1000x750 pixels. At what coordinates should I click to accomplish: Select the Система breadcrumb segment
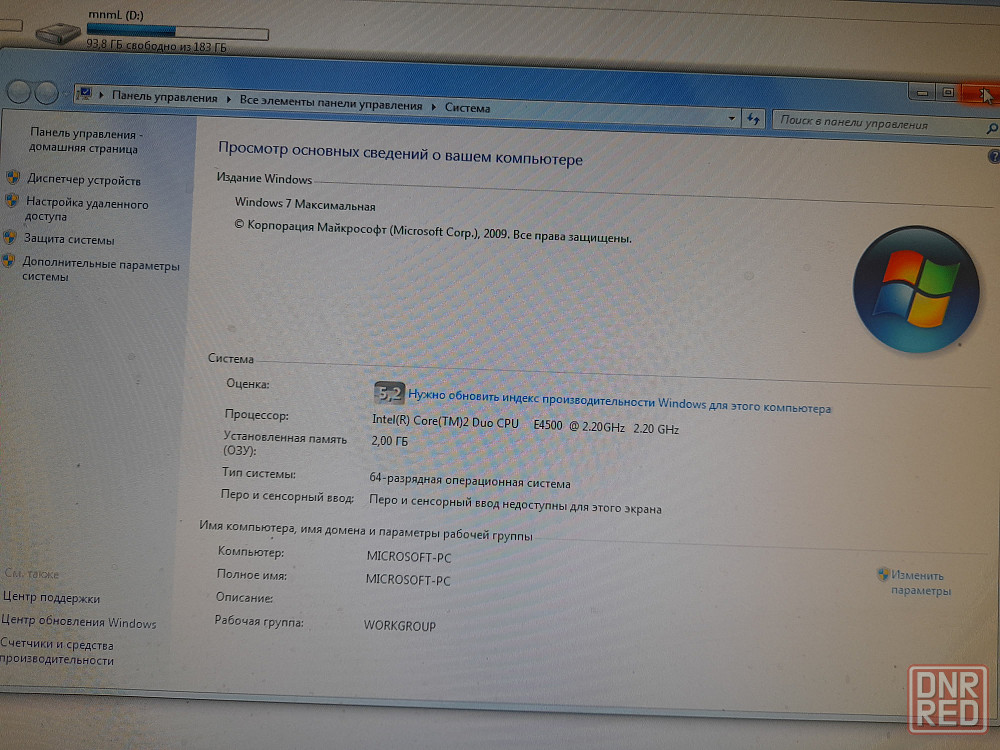pos(467,108)
